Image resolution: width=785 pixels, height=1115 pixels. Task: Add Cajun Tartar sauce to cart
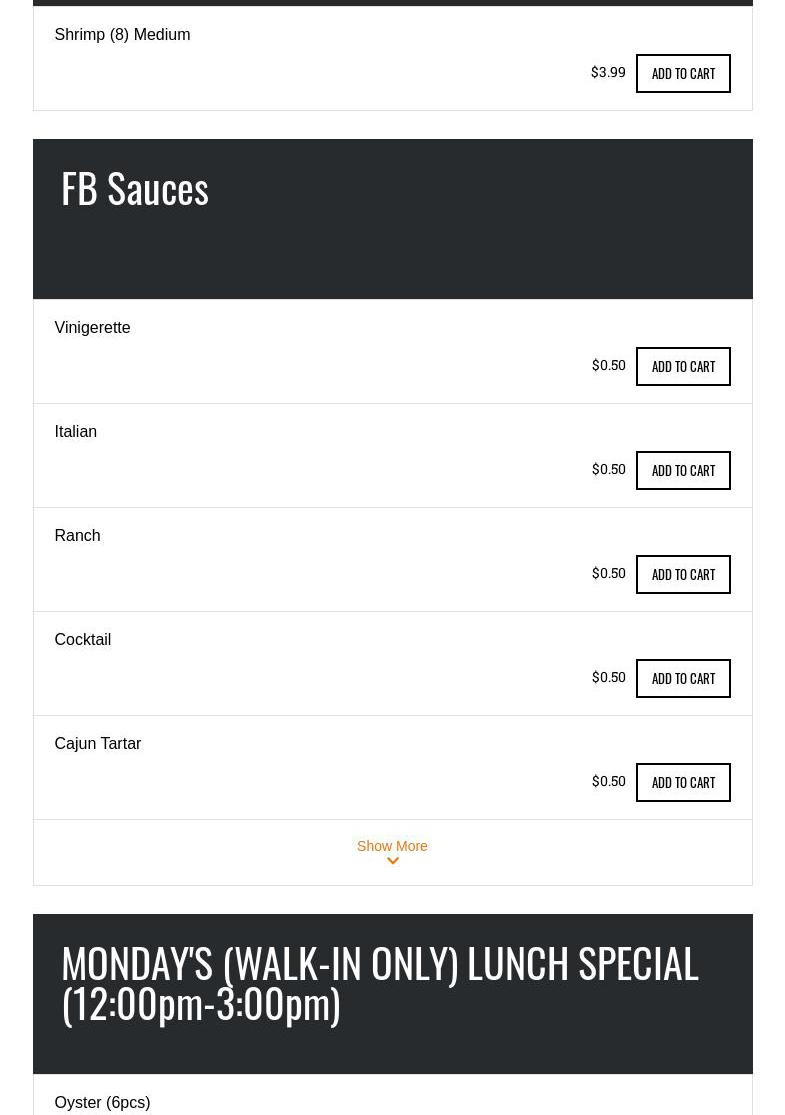click(x=683, y=782)
